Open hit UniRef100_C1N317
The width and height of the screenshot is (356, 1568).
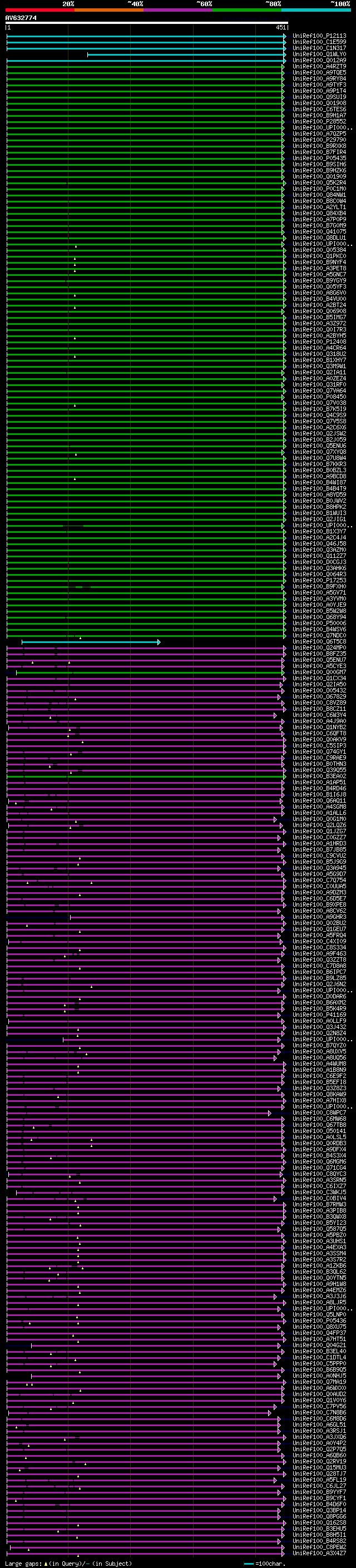coord(319,48)
